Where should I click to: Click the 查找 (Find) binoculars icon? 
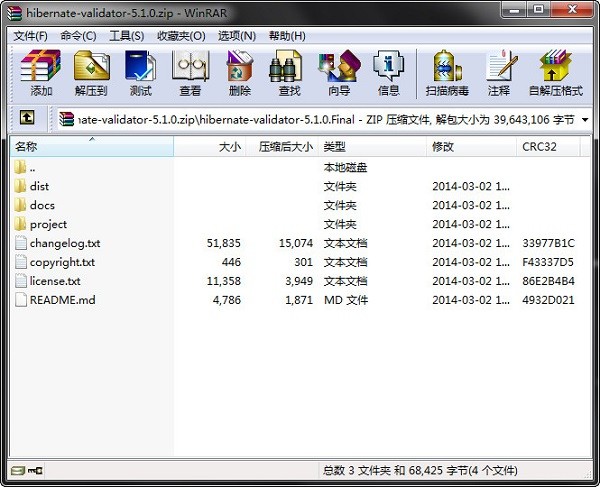click(x=285, y=66)
